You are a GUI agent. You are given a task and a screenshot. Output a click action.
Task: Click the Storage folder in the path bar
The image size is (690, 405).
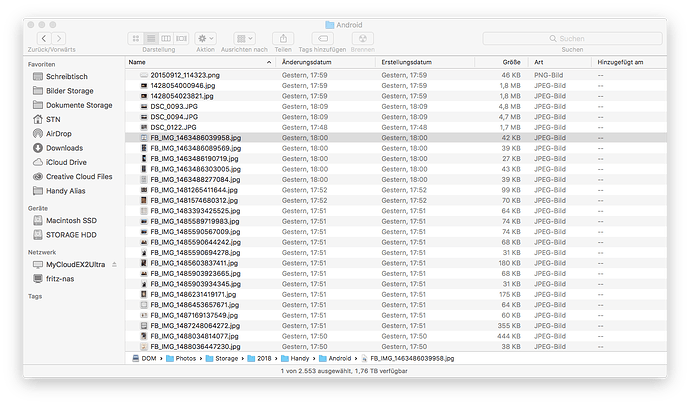[222, 359]
